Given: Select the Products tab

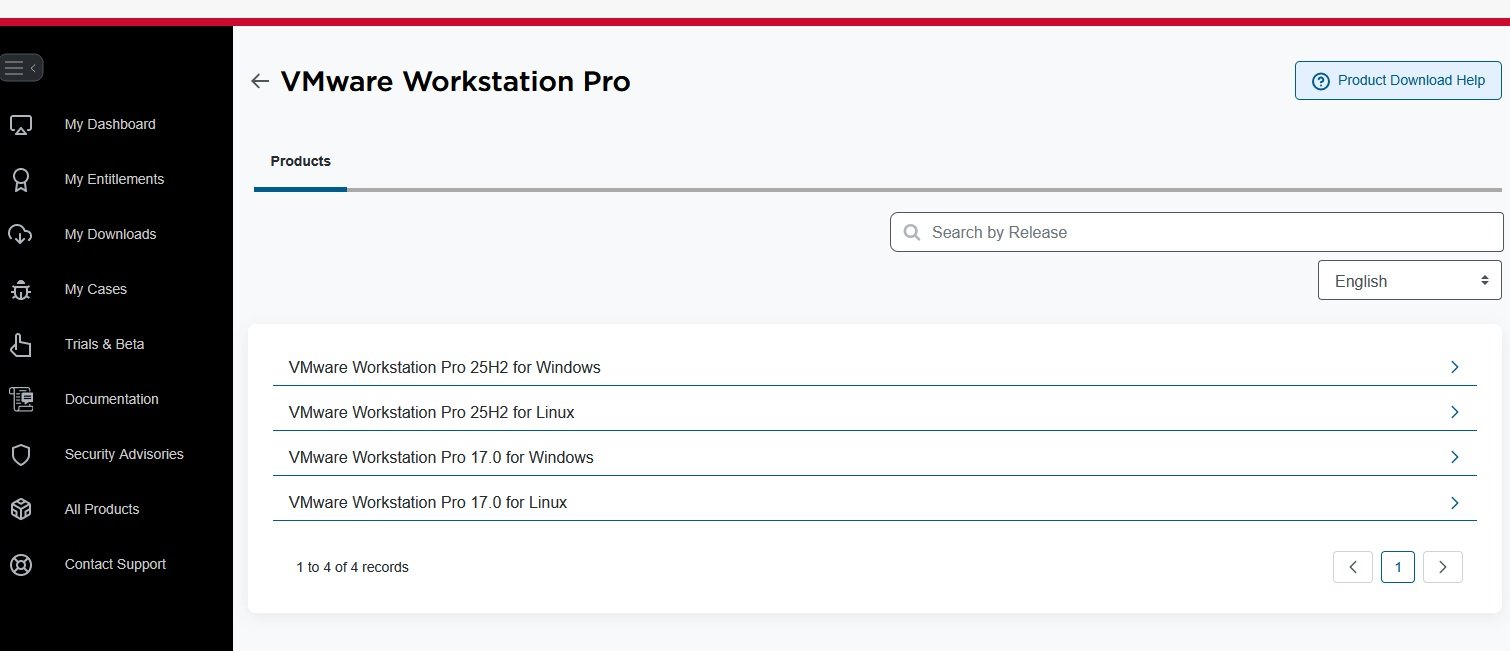Looking at the screenshot, I should pyautogui.click(x=300, y=161).
